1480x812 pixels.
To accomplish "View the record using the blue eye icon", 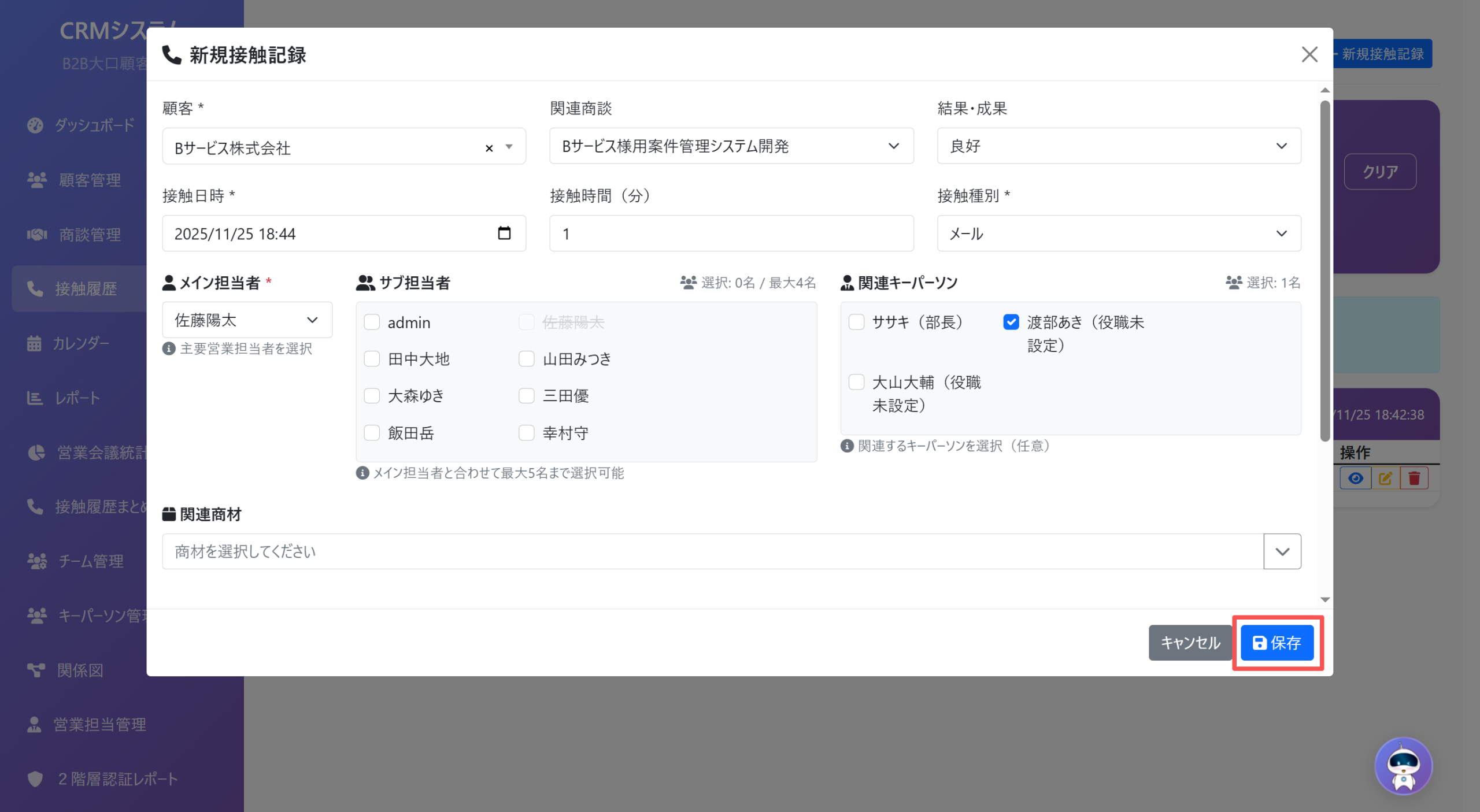I will click(1356, 478).
